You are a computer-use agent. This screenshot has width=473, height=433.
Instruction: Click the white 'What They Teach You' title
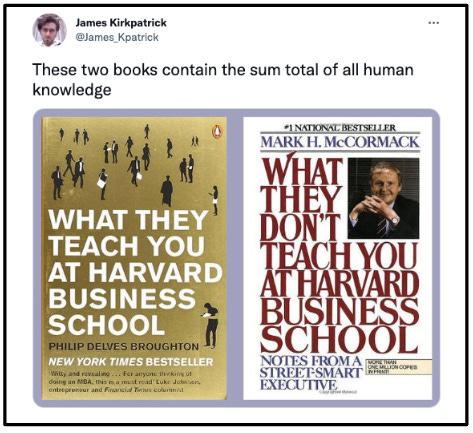(128, 233)
